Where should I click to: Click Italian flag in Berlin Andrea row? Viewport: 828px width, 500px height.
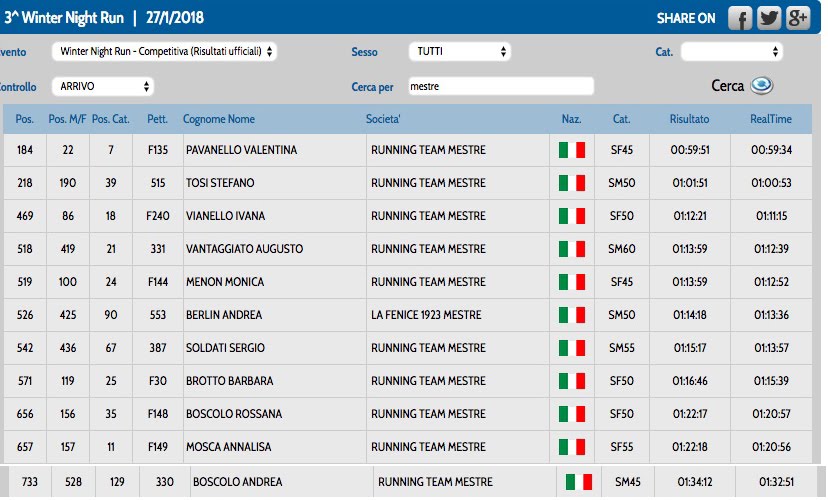point(572,315)
